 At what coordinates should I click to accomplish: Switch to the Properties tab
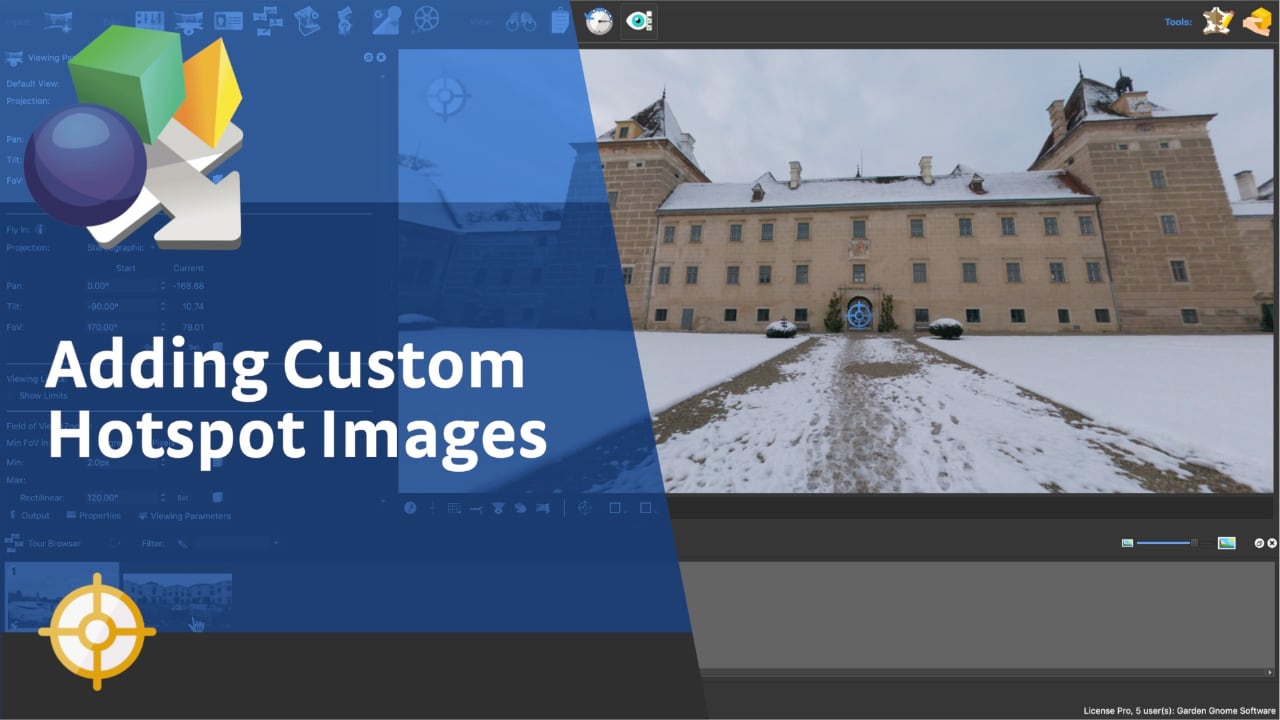[x=93, y=516]
